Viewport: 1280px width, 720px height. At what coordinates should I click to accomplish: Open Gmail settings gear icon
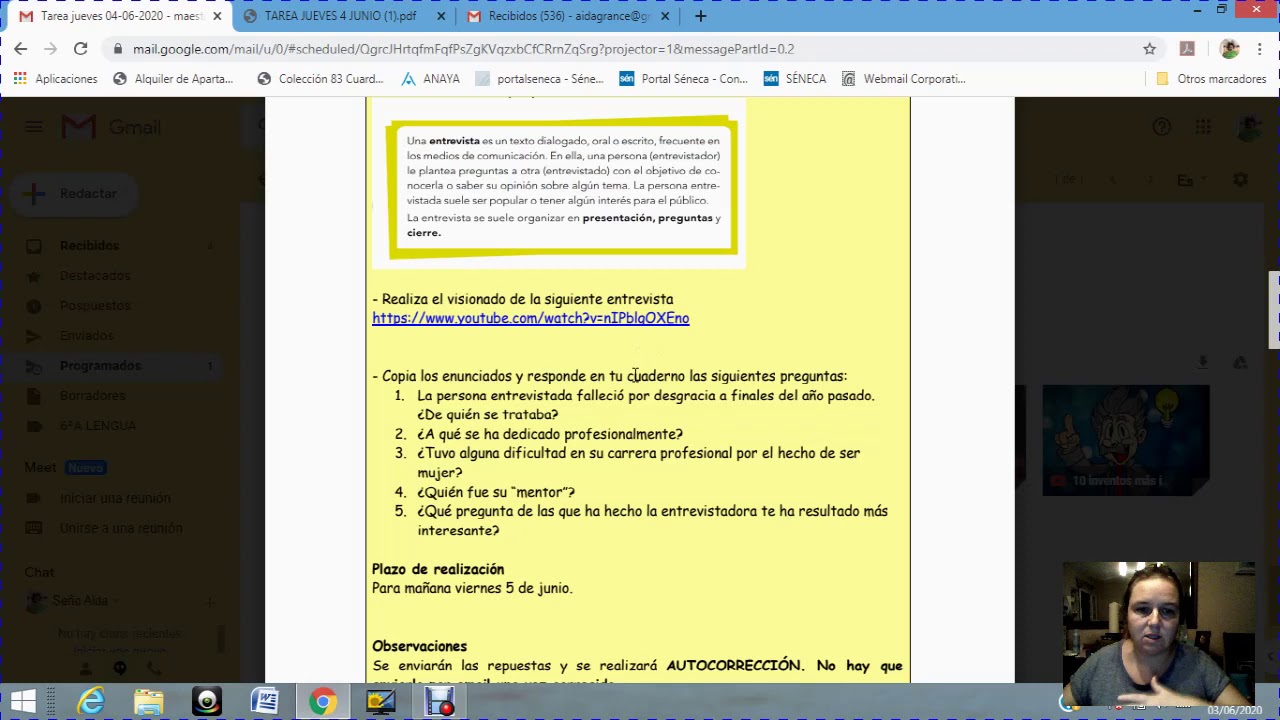(1240, 180)
